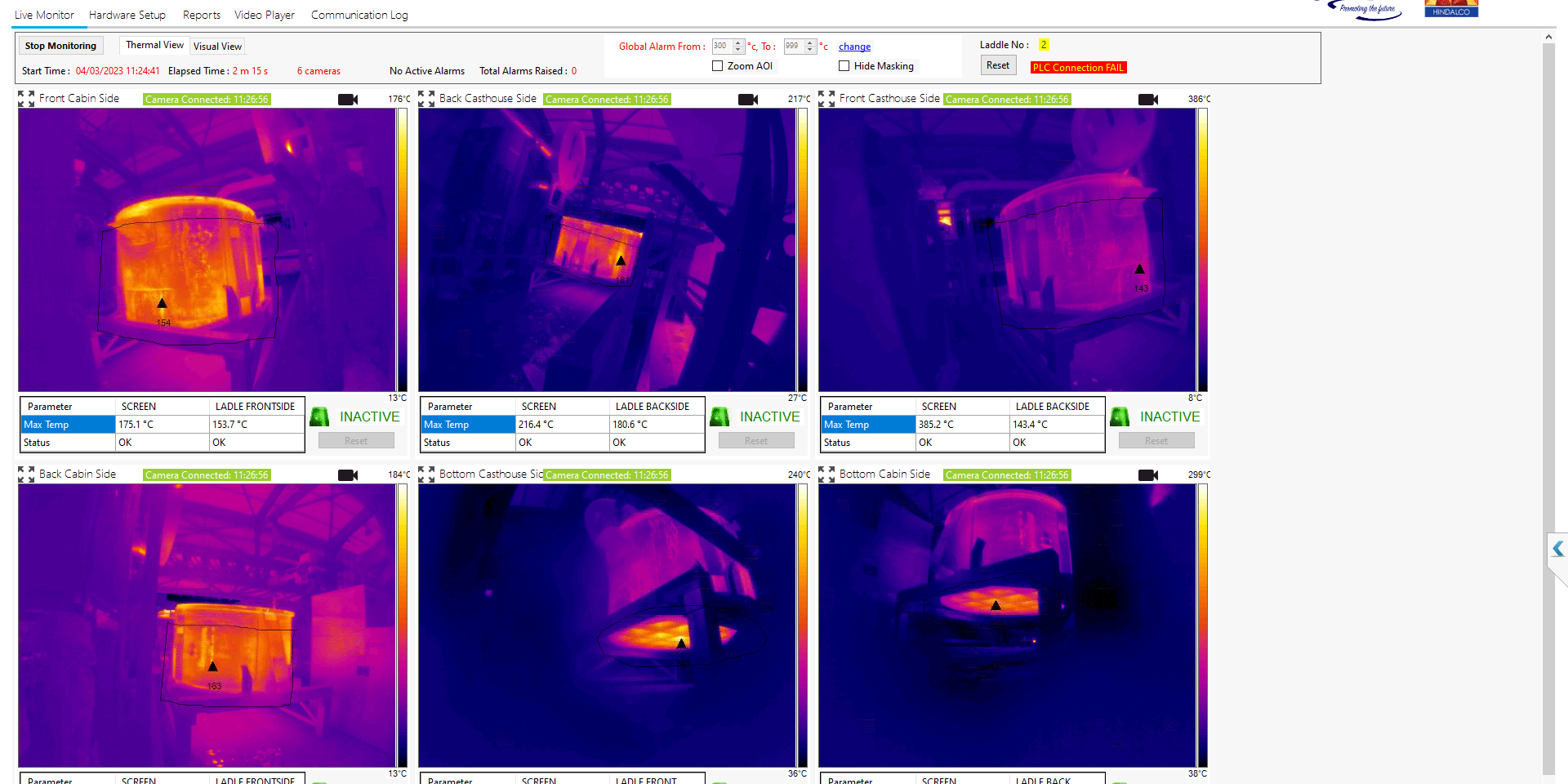Switch to the Visual View tab
1568x784 pixels.
tap(216, 46)
